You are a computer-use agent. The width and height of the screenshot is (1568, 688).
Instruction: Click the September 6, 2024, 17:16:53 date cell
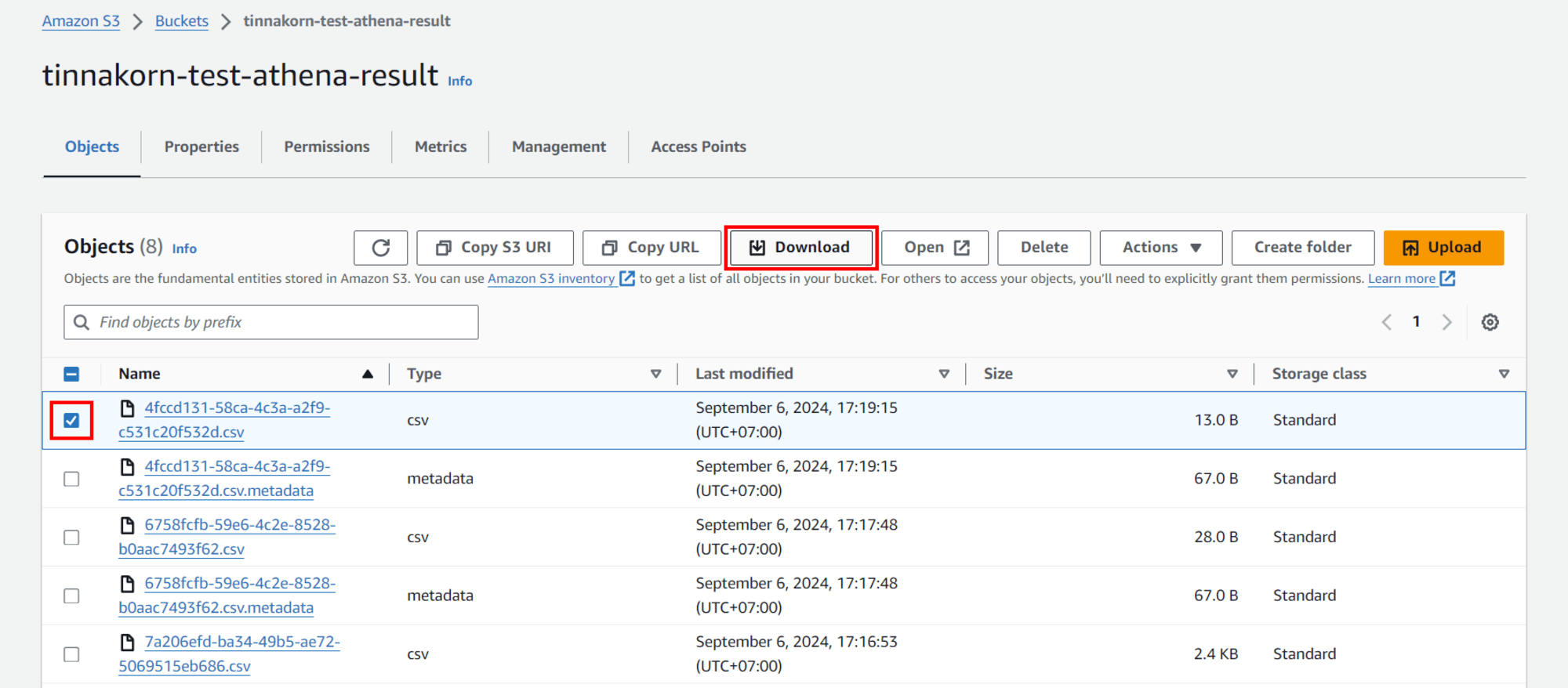(797, 654)
